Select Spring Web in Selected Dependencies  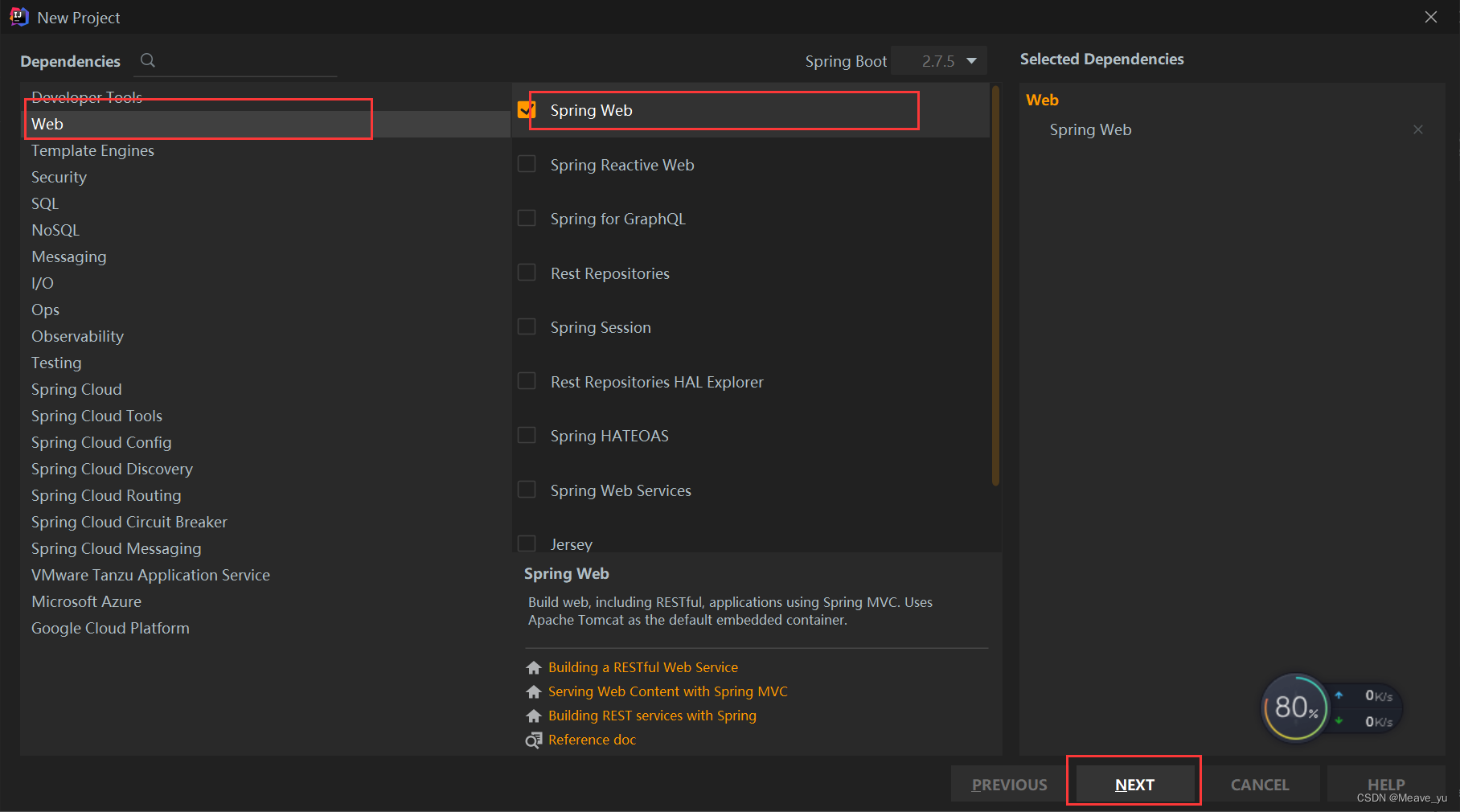1090,129
